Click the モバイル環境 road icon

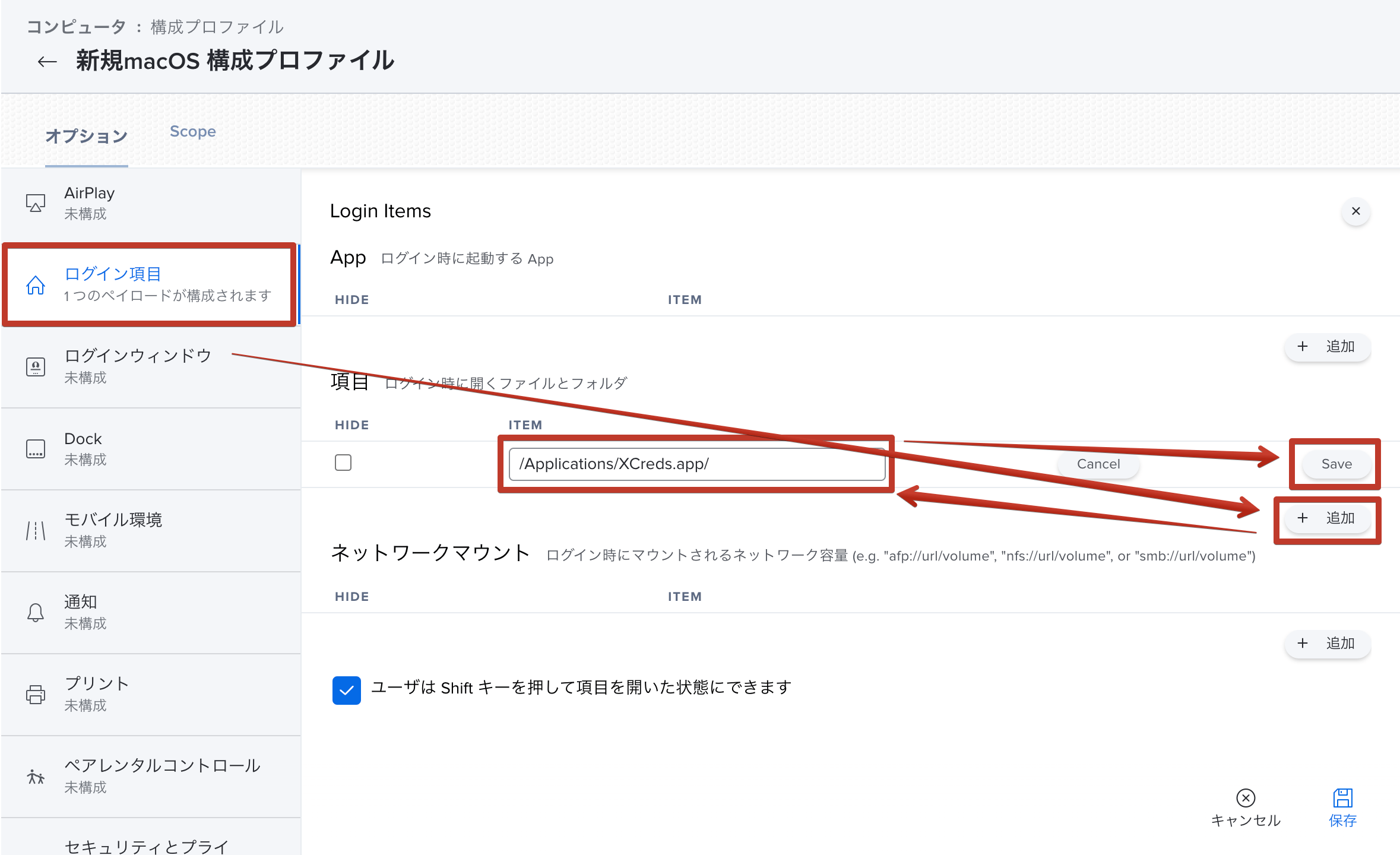(36, 531)
